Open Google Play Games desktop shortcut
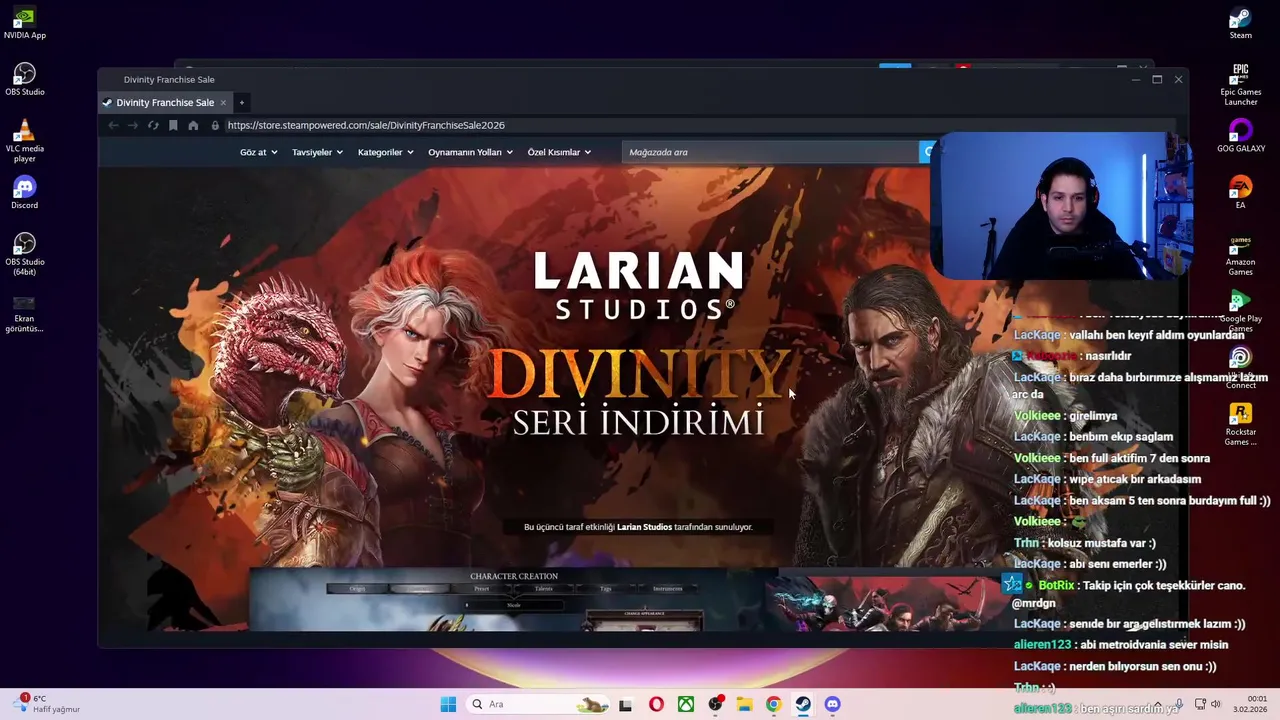This screenshot has width=1280, height=720. point(1240,312)
